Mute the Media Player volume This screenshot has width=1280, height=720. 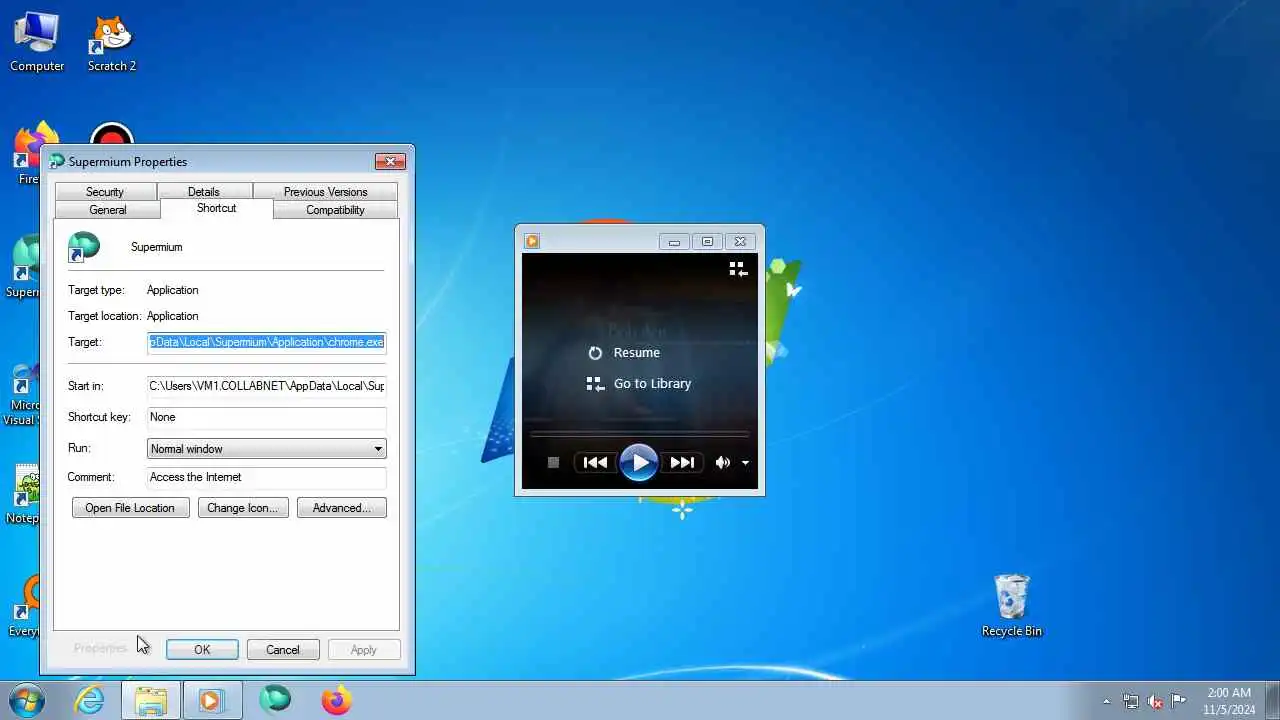click(x=722, y=463)
